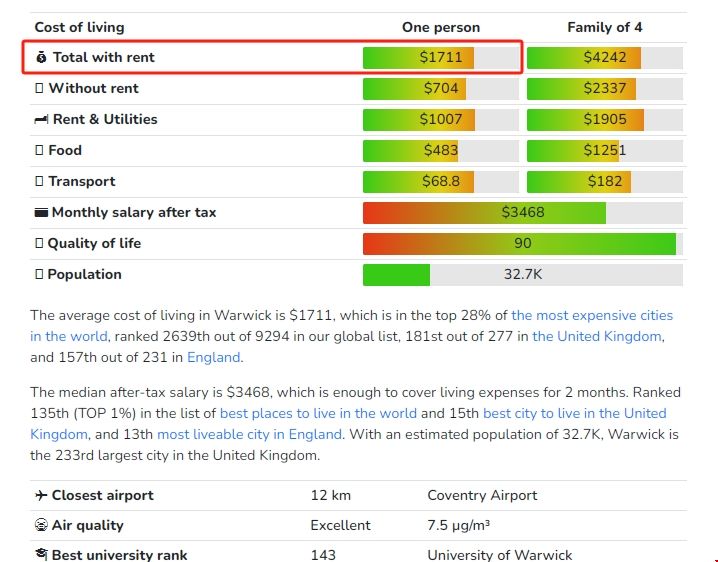Click the graduation cap icon for Best university rank

click(x=41, y=555)
